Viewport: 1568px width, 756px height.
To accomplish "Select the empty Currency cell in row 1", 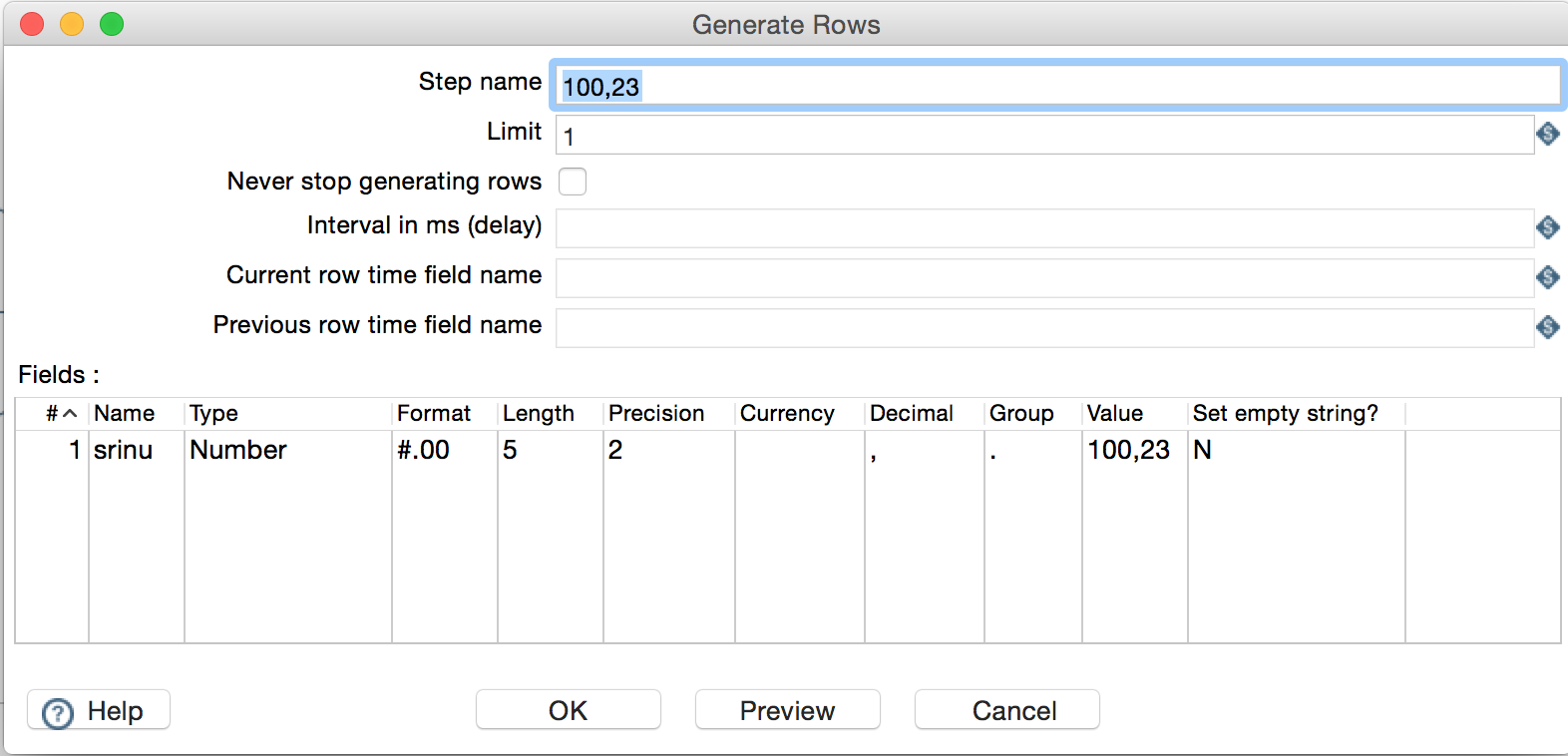I will click(800, 451).
